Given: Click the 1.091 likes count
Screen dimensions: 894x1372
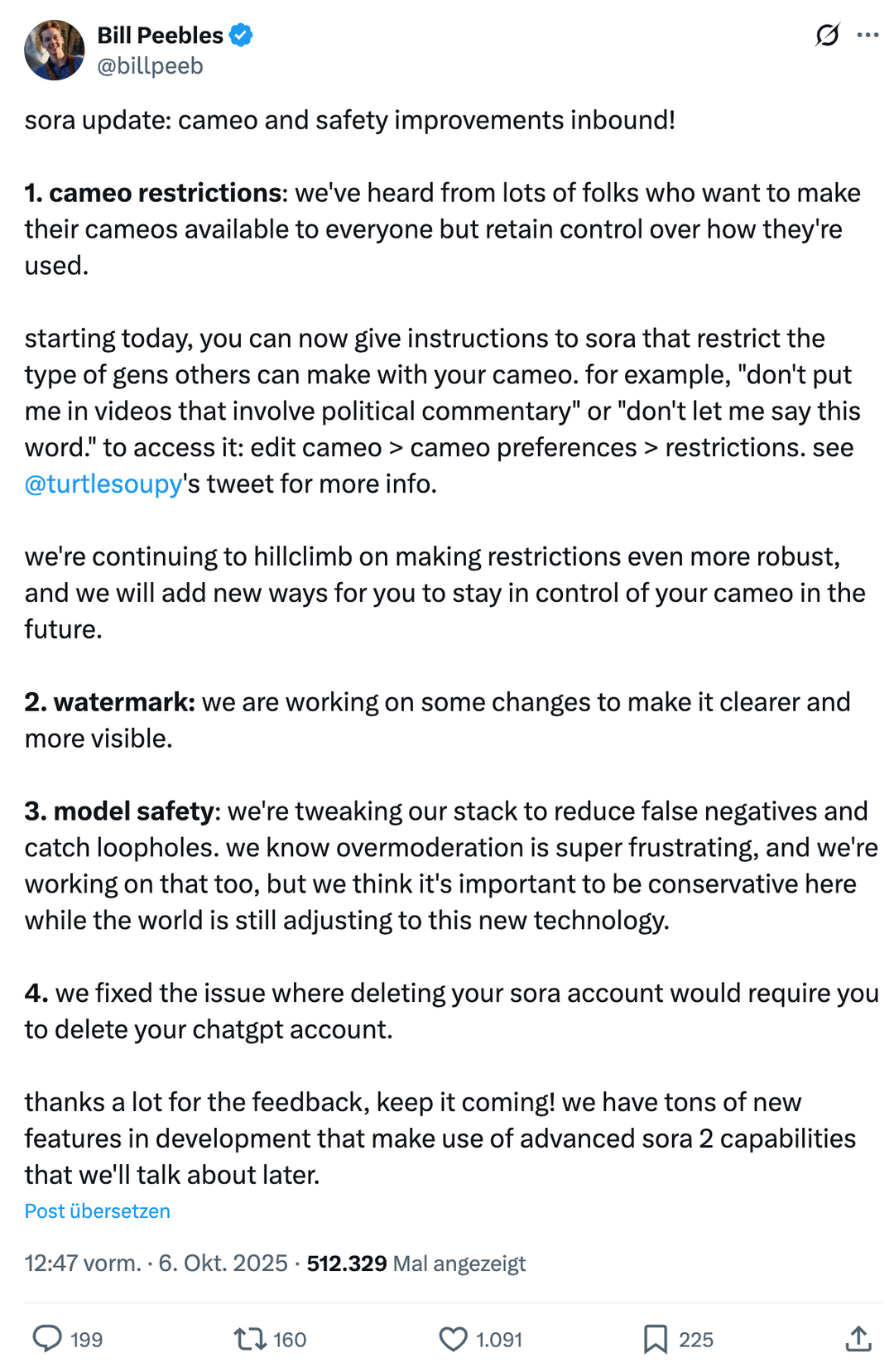Looking at the screenshot, I should click(499, 1339).
